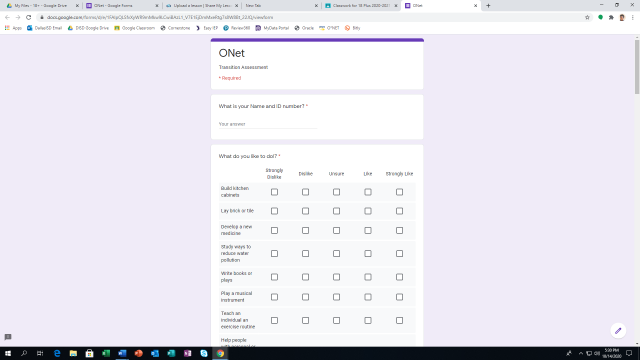Viewport: 640px width, 360px height.
Task: Click the taskbar clock and date
Action: pos(611,353)
